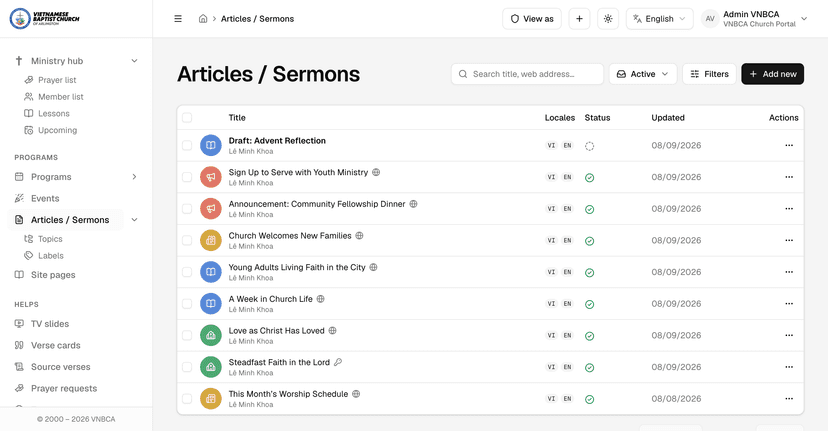Open the English language dropdown
The image size is (828, 431).
(x=660, y=18)
